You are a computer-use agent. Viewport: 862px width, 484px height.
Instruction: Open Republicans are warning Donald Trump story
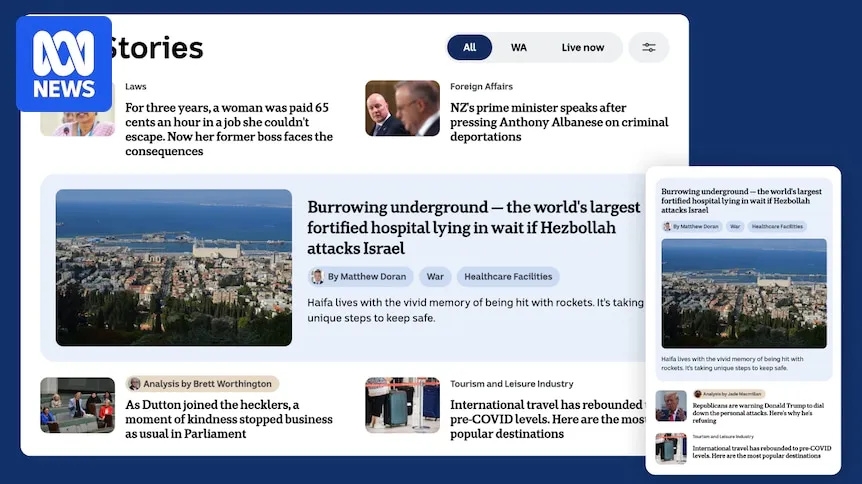(x=758, y=413)
